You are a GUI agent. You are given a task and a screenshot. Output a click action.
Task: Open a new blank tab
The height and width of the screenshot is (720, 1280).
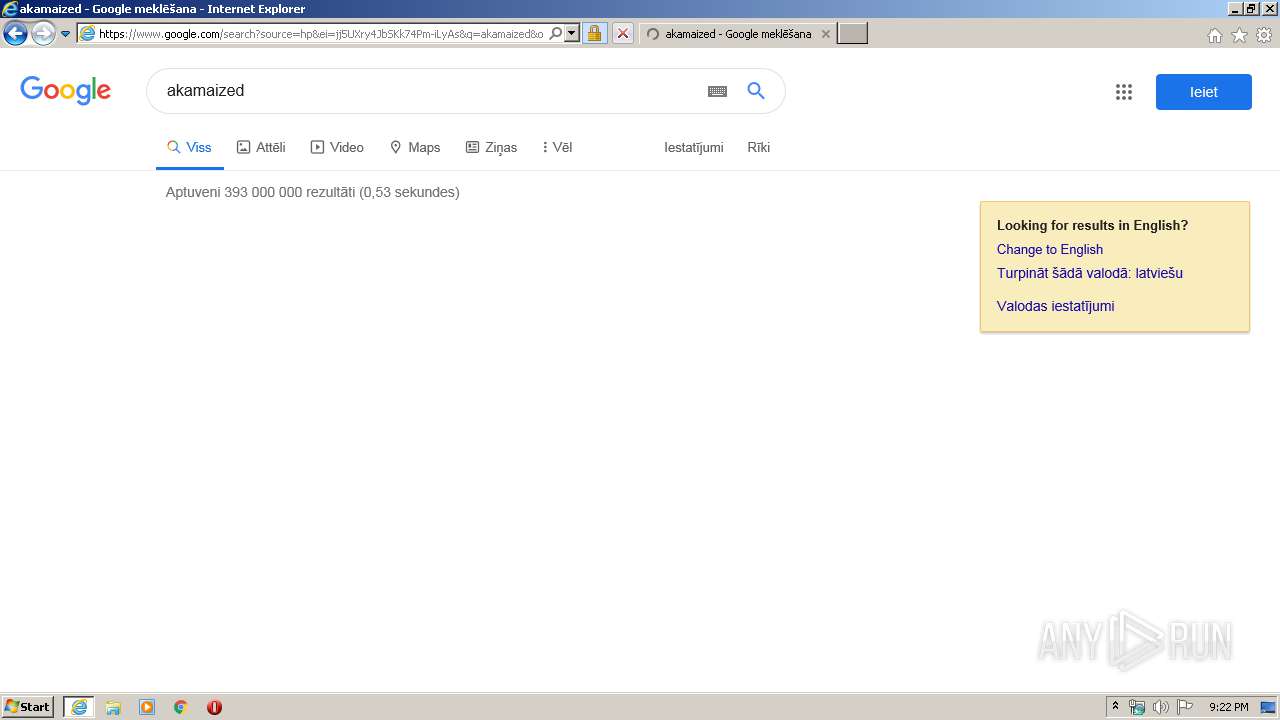coord(852,34)
